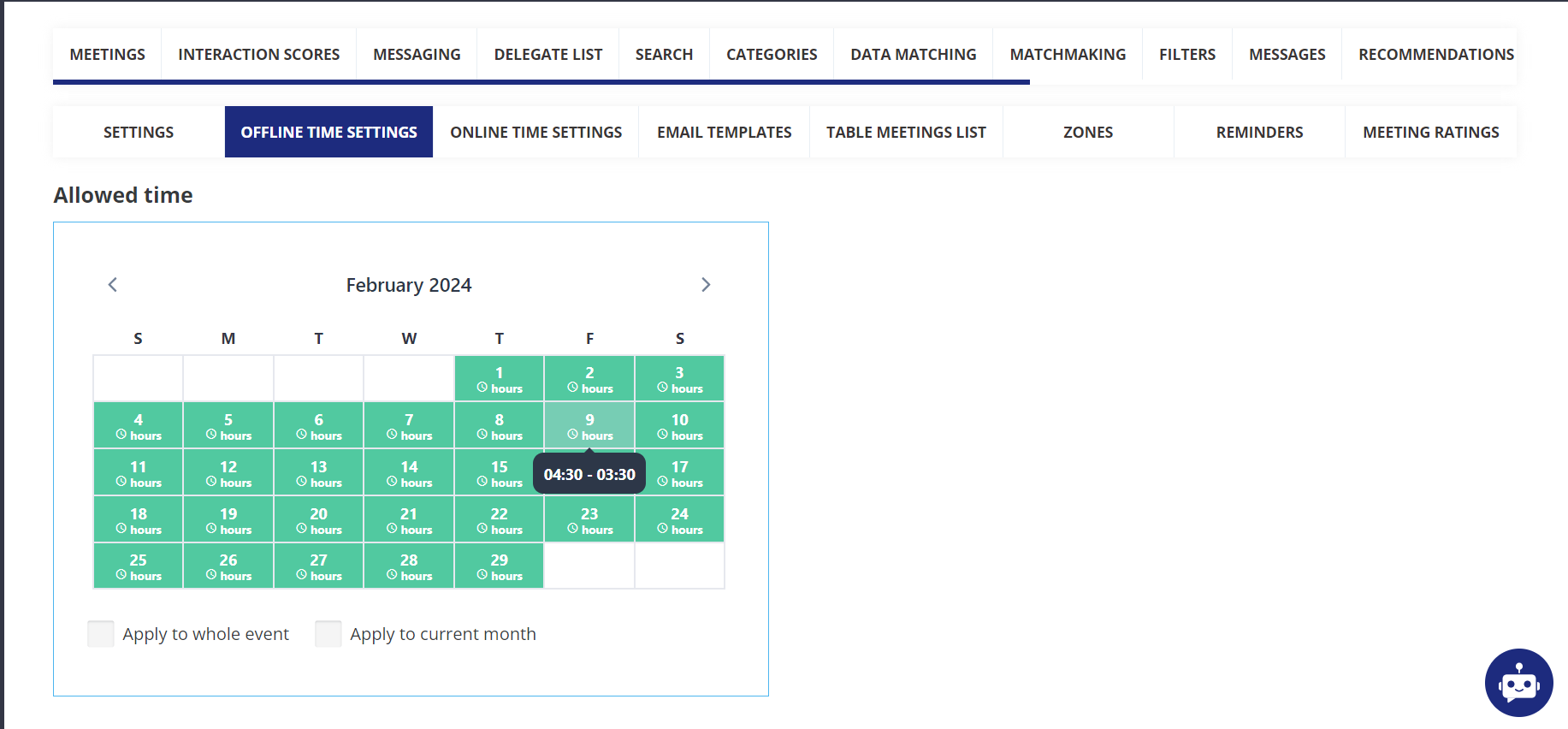Image resolution: width=1568 pixels, height=729 pixels.
Task: Select the Delegate List tab
Action: coord(547,55)
